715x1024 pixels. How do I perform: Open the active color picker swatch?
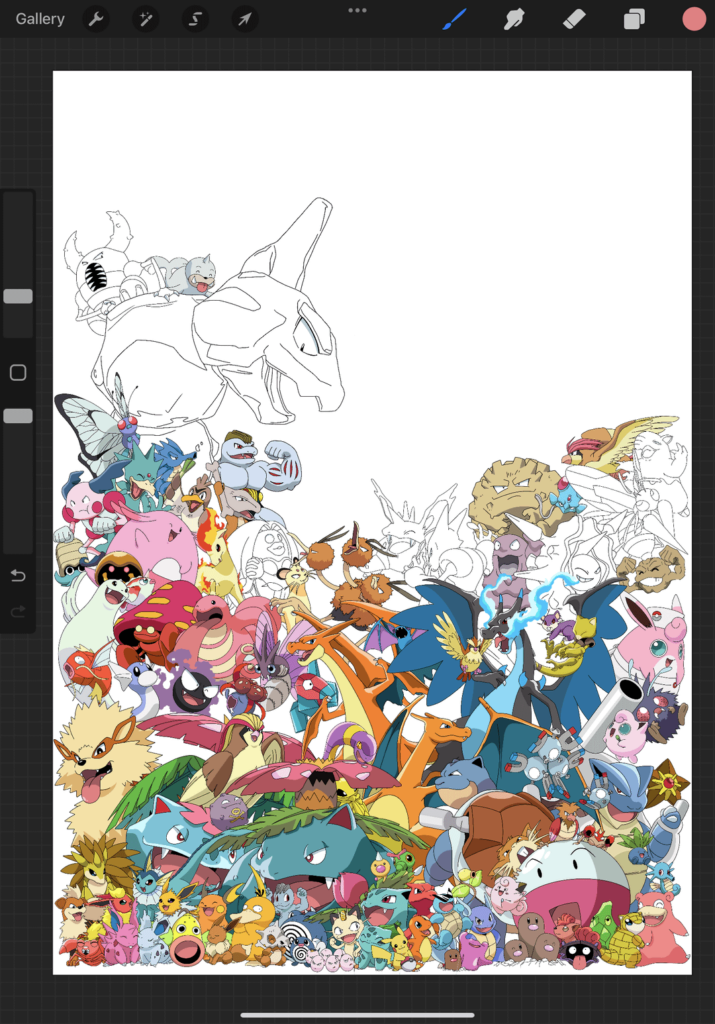693,19
